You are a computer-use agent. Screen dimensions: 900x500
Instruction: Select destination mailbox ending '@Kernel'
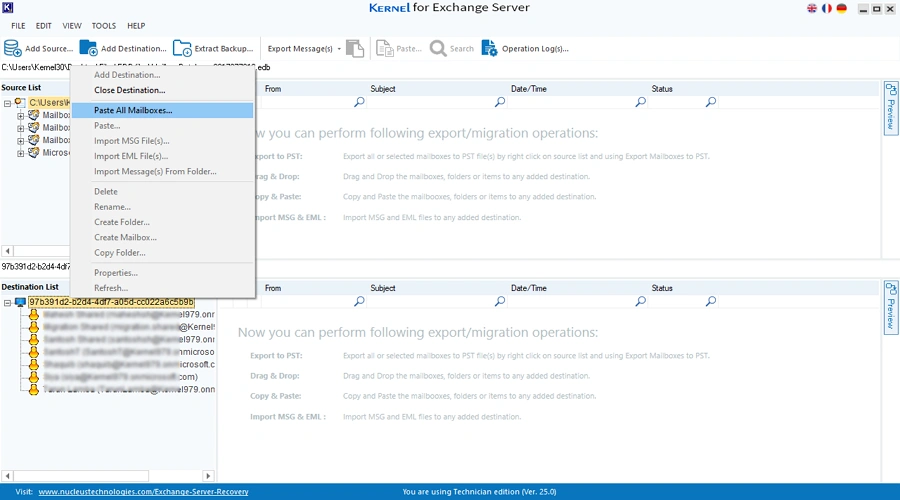[129, 327]
